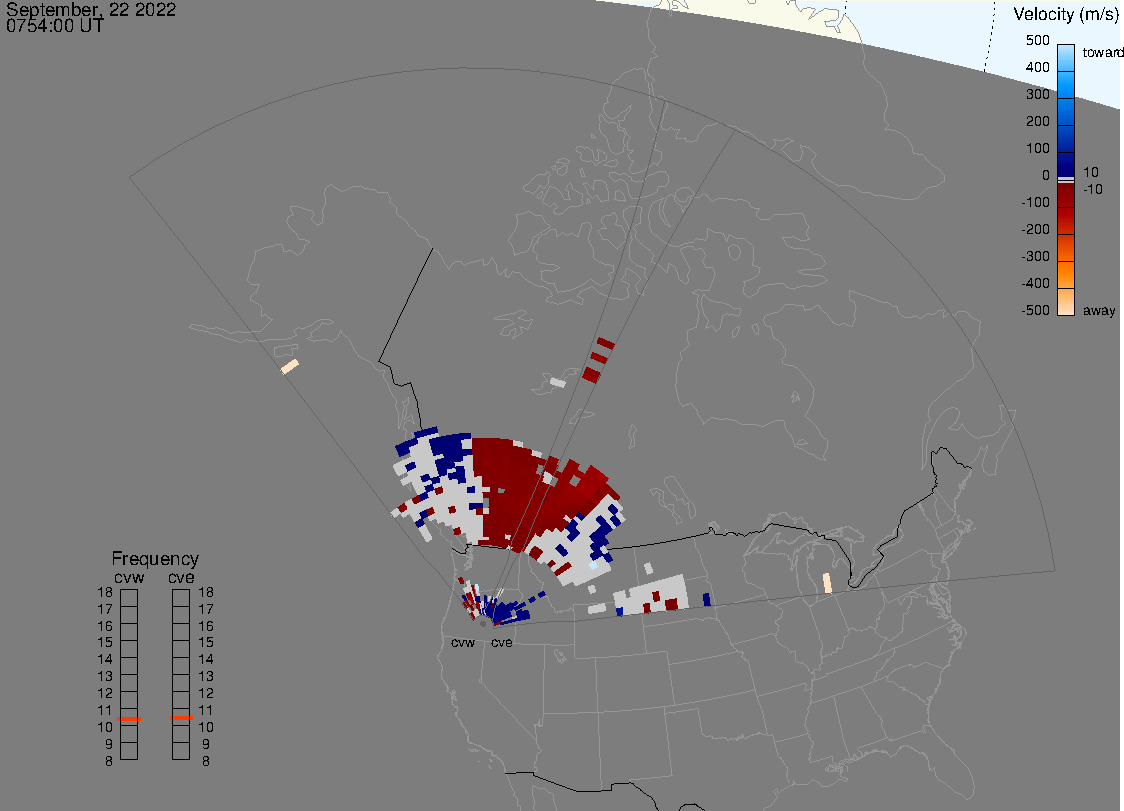Click the time stamp "0754:00 UT"

click(x=55, y=26)
